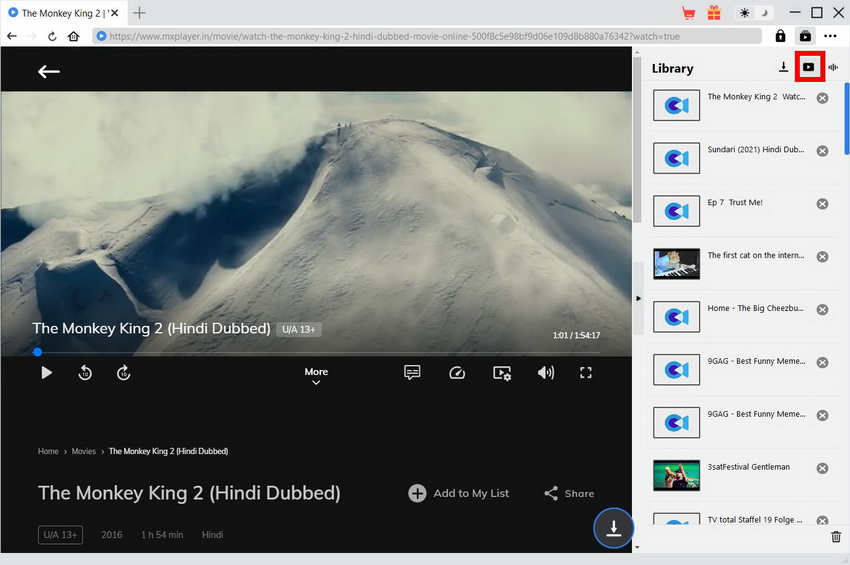Open Sundari (2021) library thumbnail
The width and height of the screenshot is (850, 565).
[x=677, y=158]
